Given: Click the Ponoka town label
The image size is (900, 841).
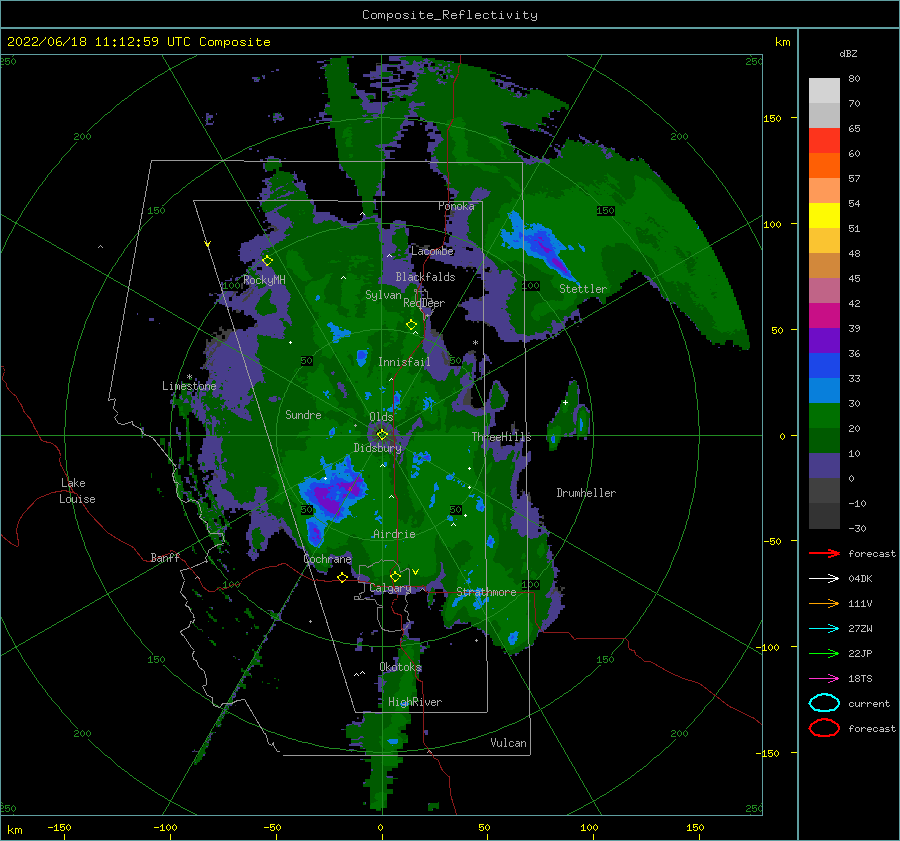Looking at the screenshot, I should pyautogui.click(x=456, y=206).
